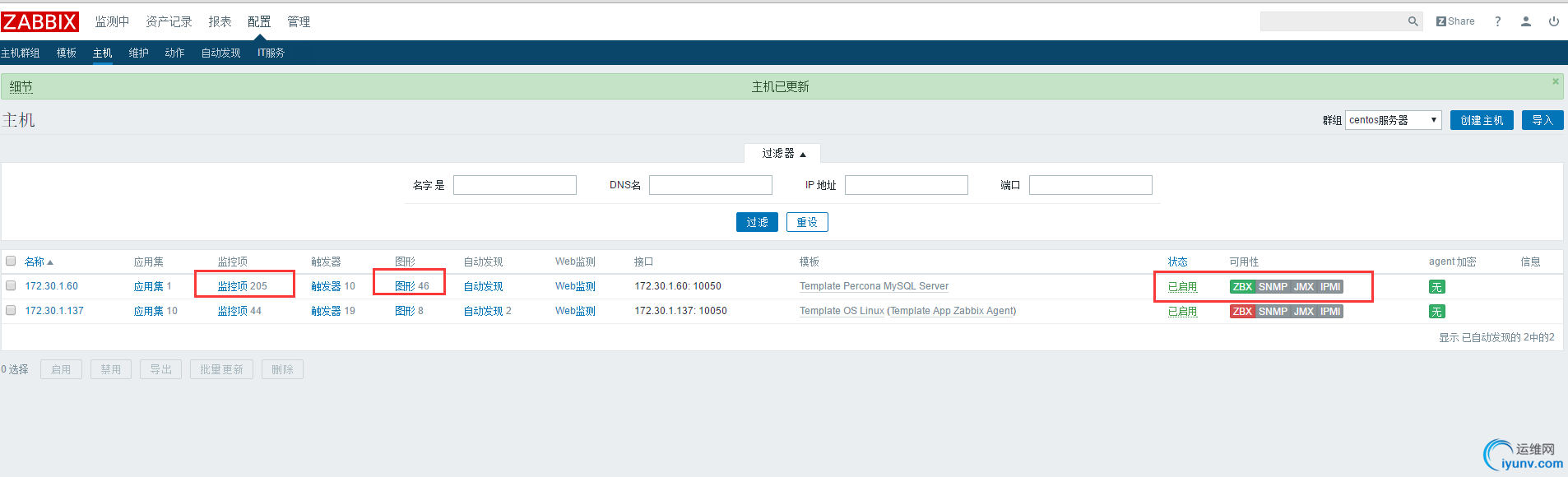The width and height of the screenshot is (1568, 477).
Task: Click ZBX badge for 172.30.1.60
Action: click(1242, 287)
